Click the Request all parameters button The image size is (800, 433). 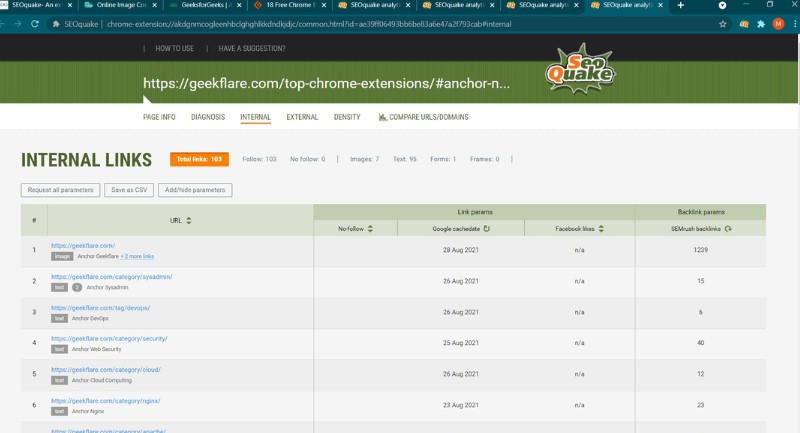[60, 190]
